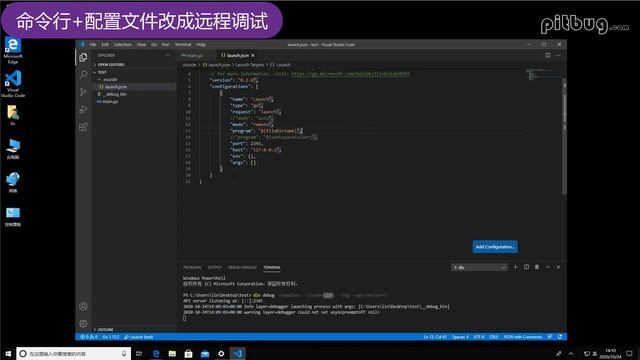Viewport: 640px width, 360px height.
Task: Open the Explorer view in activity bar
Action: pyautogui.click(x=83, y=58)
